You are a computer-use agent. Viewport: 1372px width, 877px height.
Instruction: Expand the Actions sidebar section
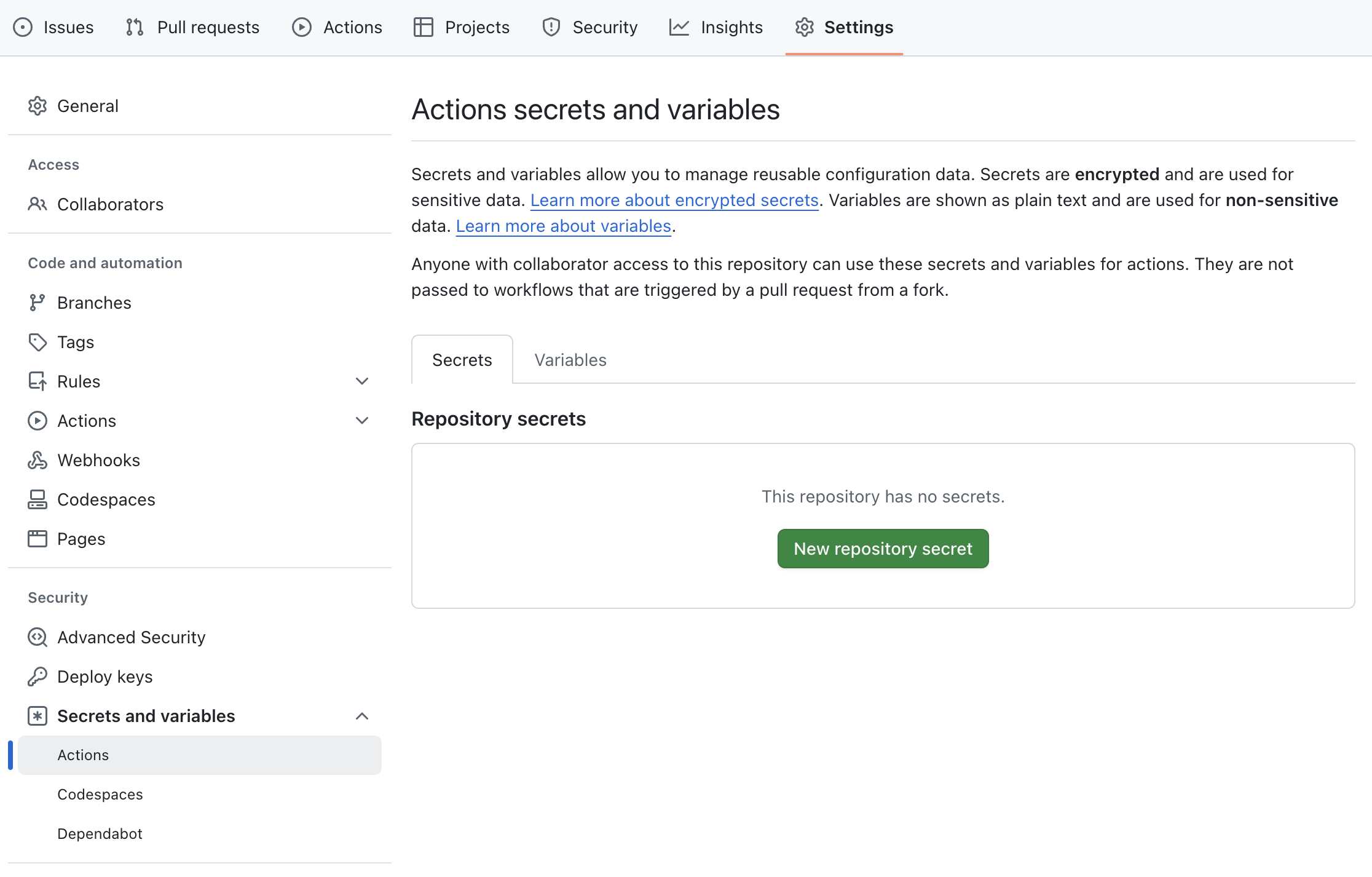tap(362, 420)
